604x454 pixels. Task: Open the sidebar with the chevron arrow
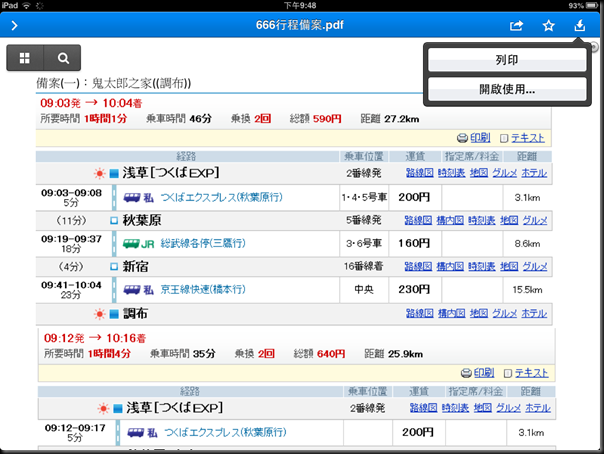[14, 25]
